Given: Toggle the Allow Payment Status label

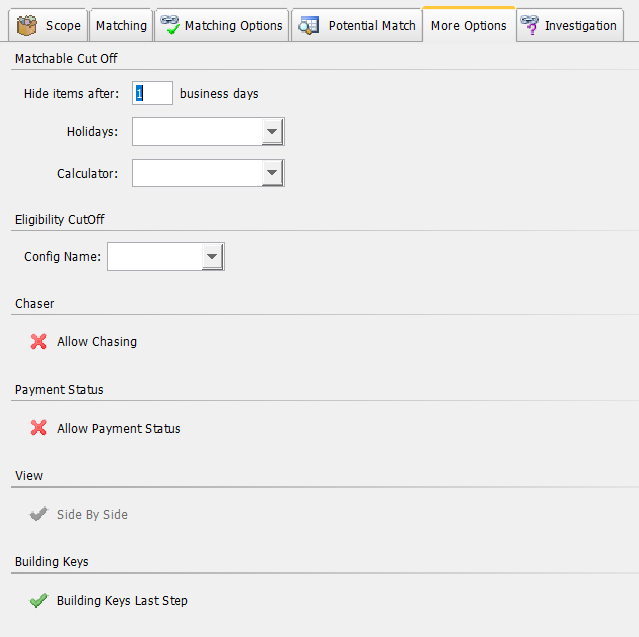Looking at the screenshot, I should coord(119,428).
